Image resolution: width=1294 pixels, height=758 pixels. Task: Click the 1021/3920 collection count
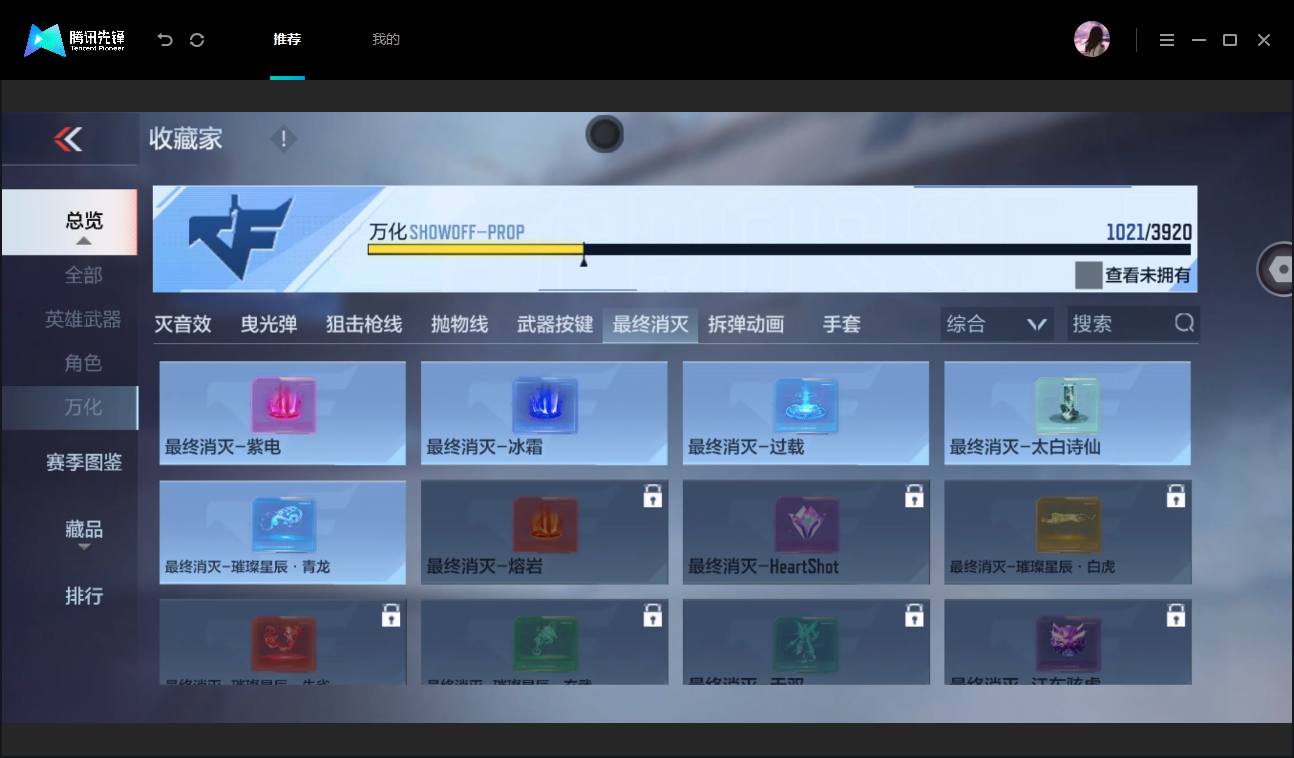pos(1148,232)
